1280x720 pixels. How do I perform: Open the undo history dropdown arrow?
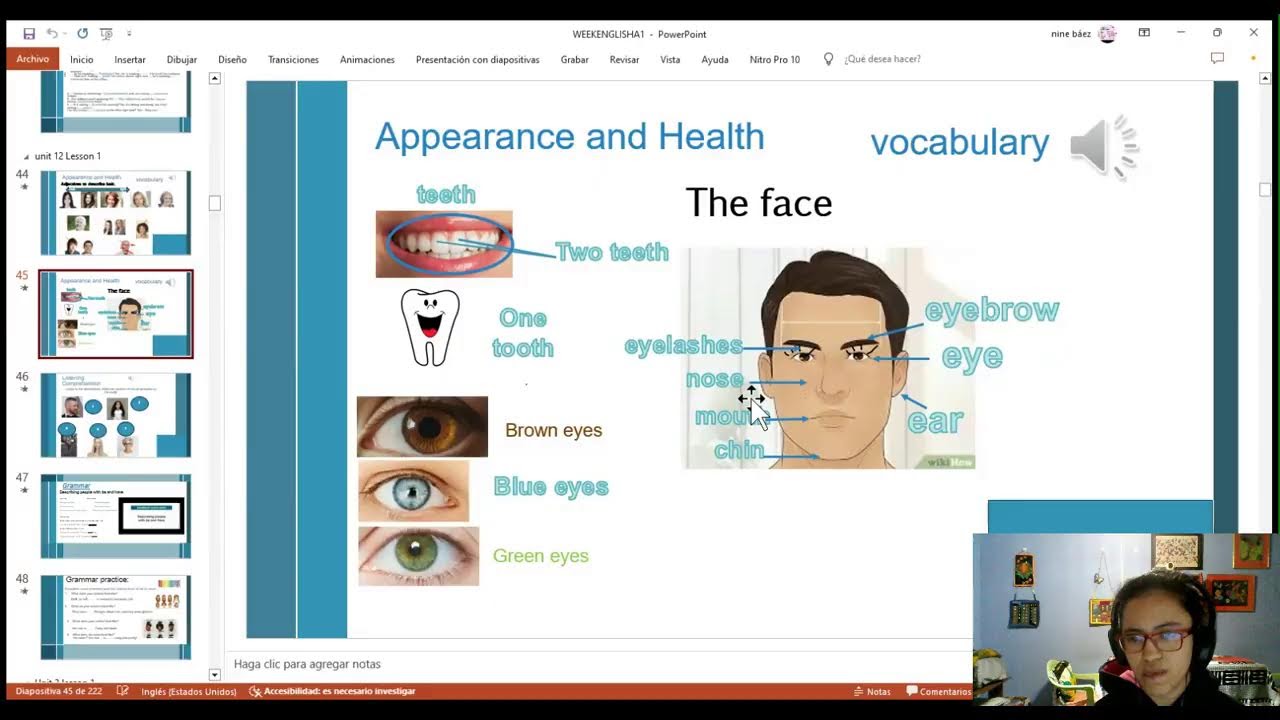pos(65,34)
